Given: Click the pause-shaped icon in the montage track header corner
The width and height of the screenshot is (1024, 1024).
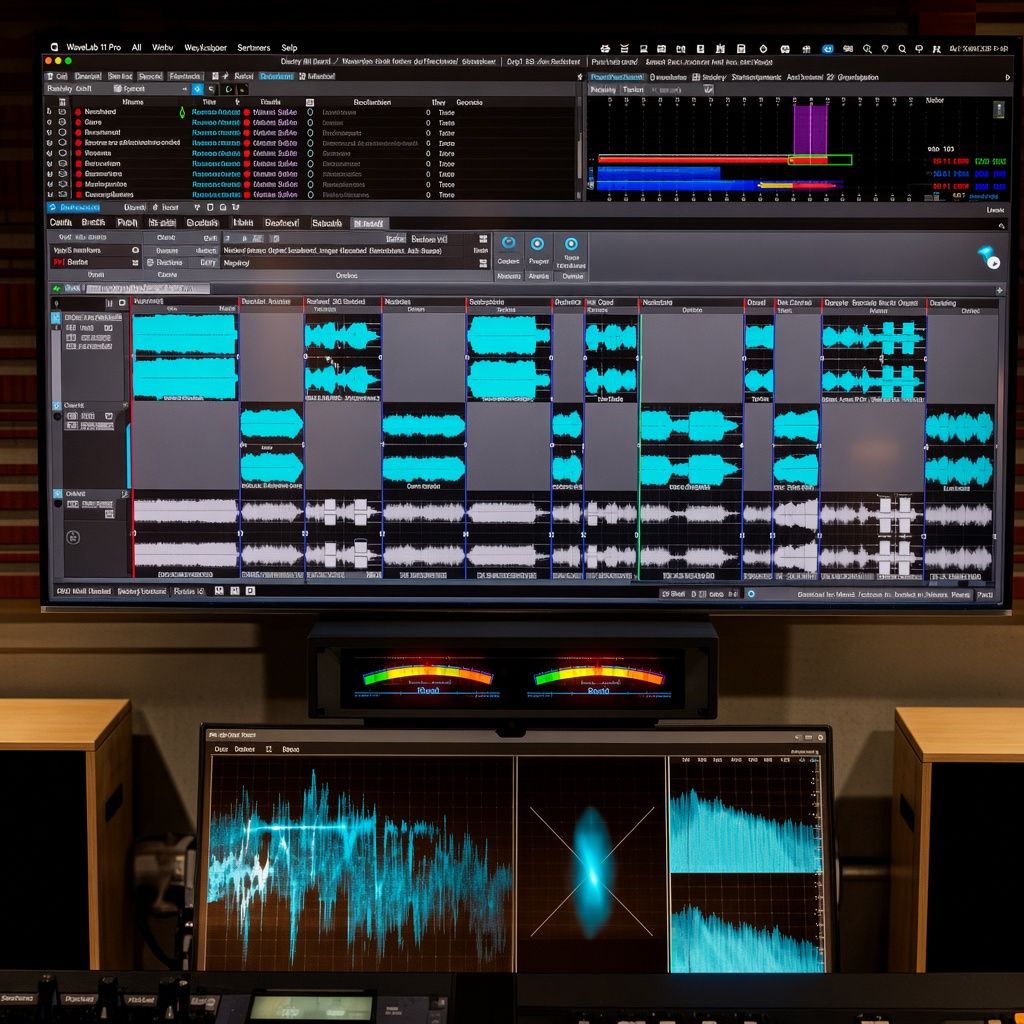Looking at the screenshot, I should [x=109, y=303].
